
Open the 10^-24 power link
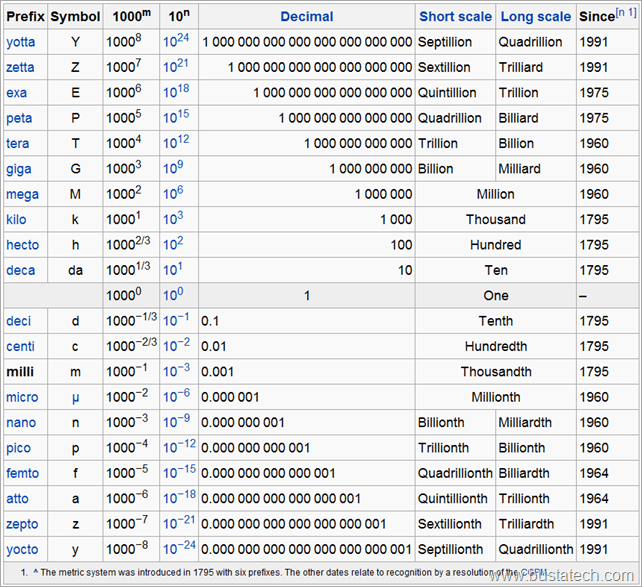point(179,549)
